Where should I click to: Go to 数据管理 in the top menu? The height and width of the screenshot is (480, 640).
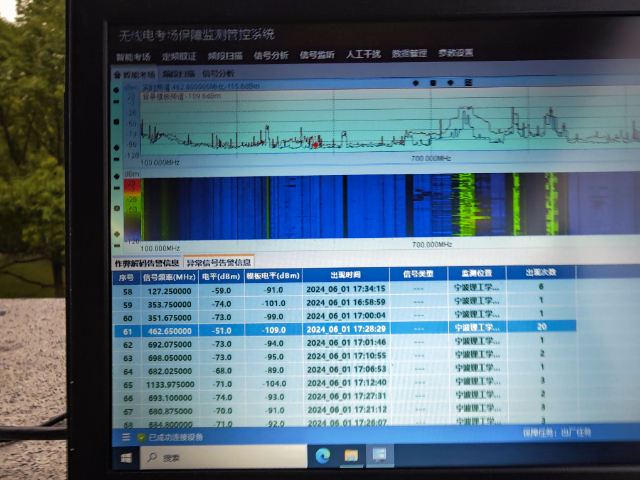point(409,54)
